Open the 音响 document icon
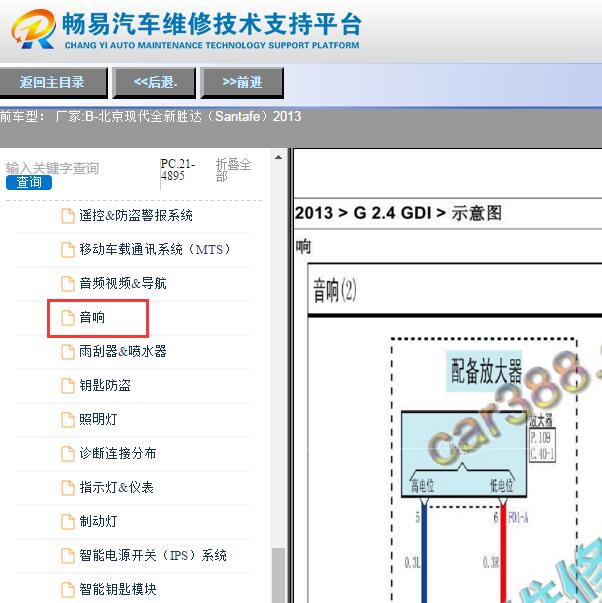The image size is (602, 603). [68, 318]
